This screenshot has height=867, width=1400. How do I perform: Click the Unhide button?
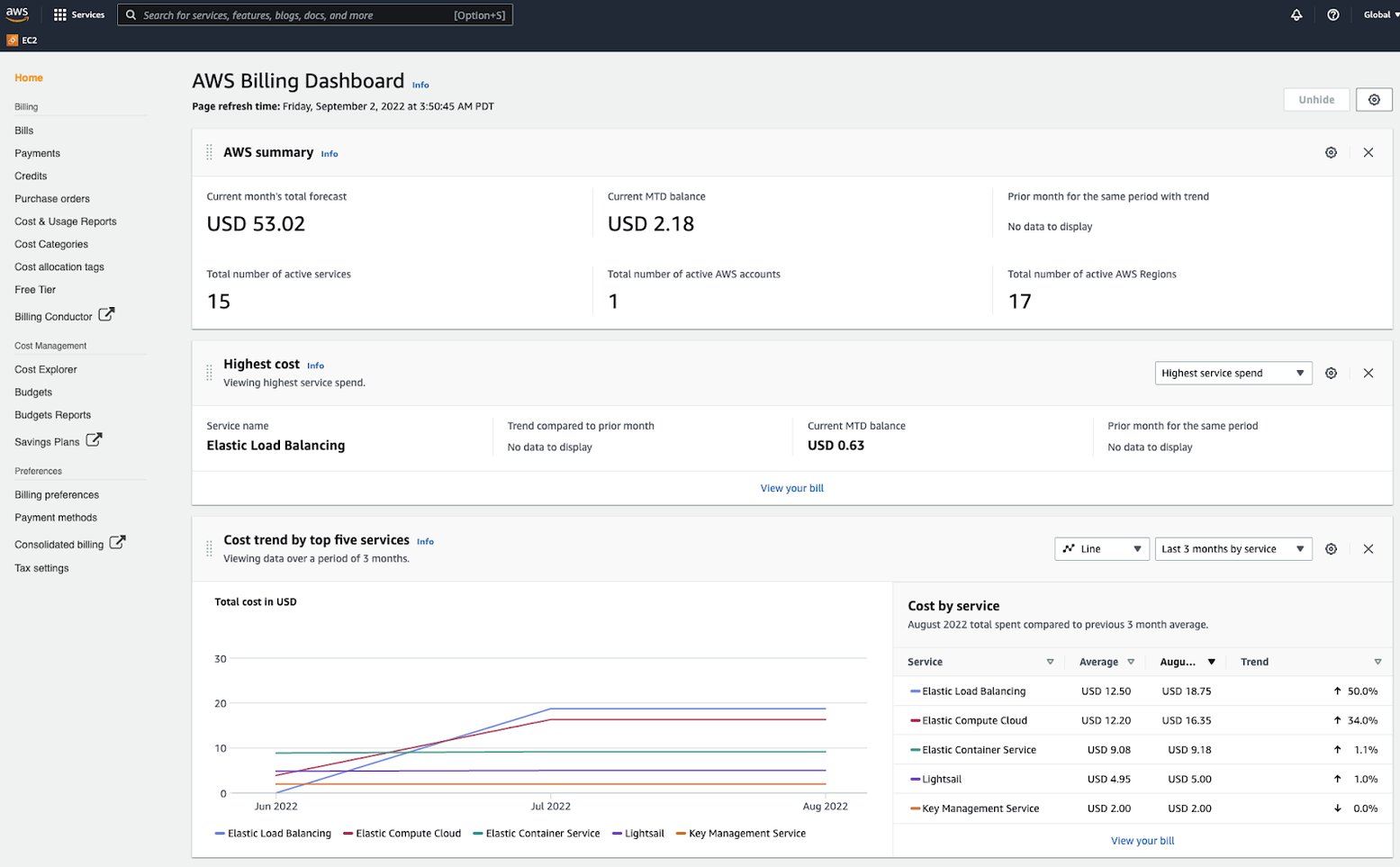point(1316,99)
